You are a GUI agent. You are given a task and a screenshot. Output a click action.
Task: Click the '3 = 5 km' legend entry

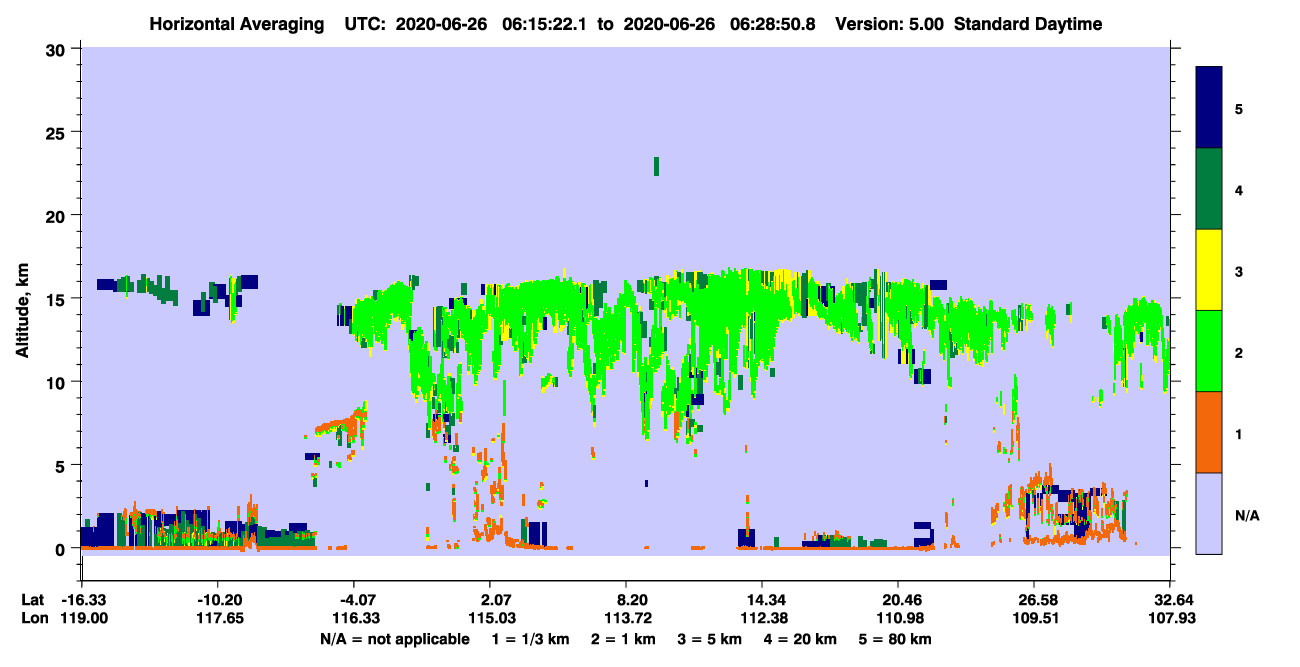(711, 640)
